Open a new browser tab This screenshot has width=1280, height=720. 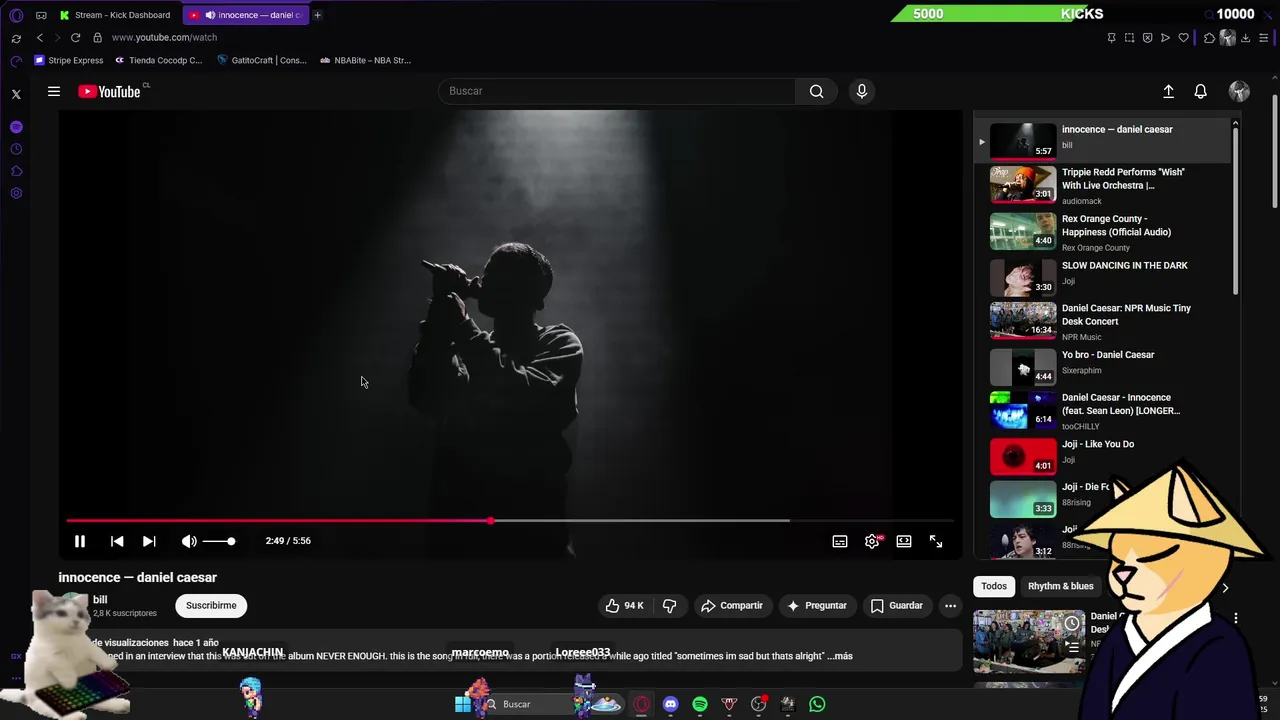[x=317, y=15]
